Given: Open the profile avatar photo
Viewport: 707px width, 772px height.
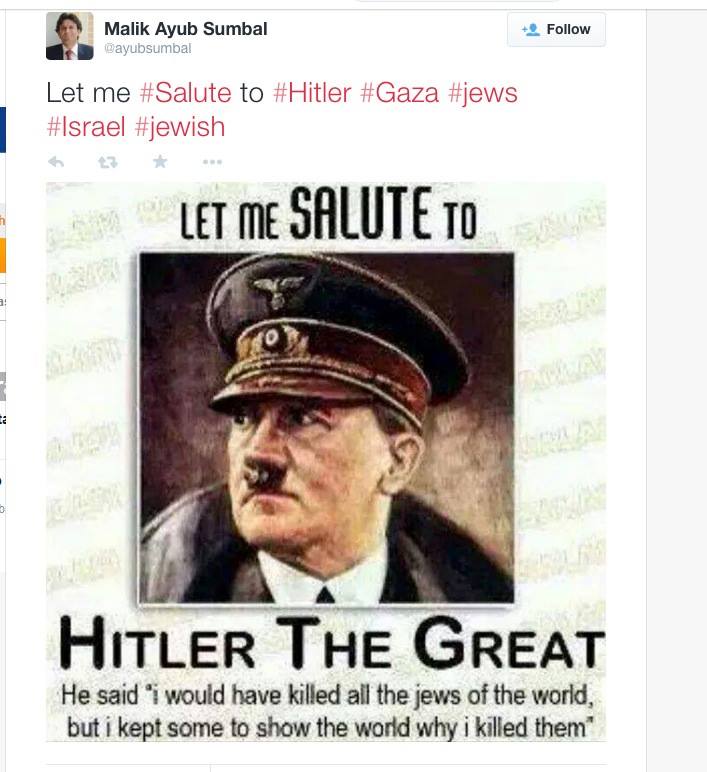Looking at the screenshot, I should tap(69, 36).
